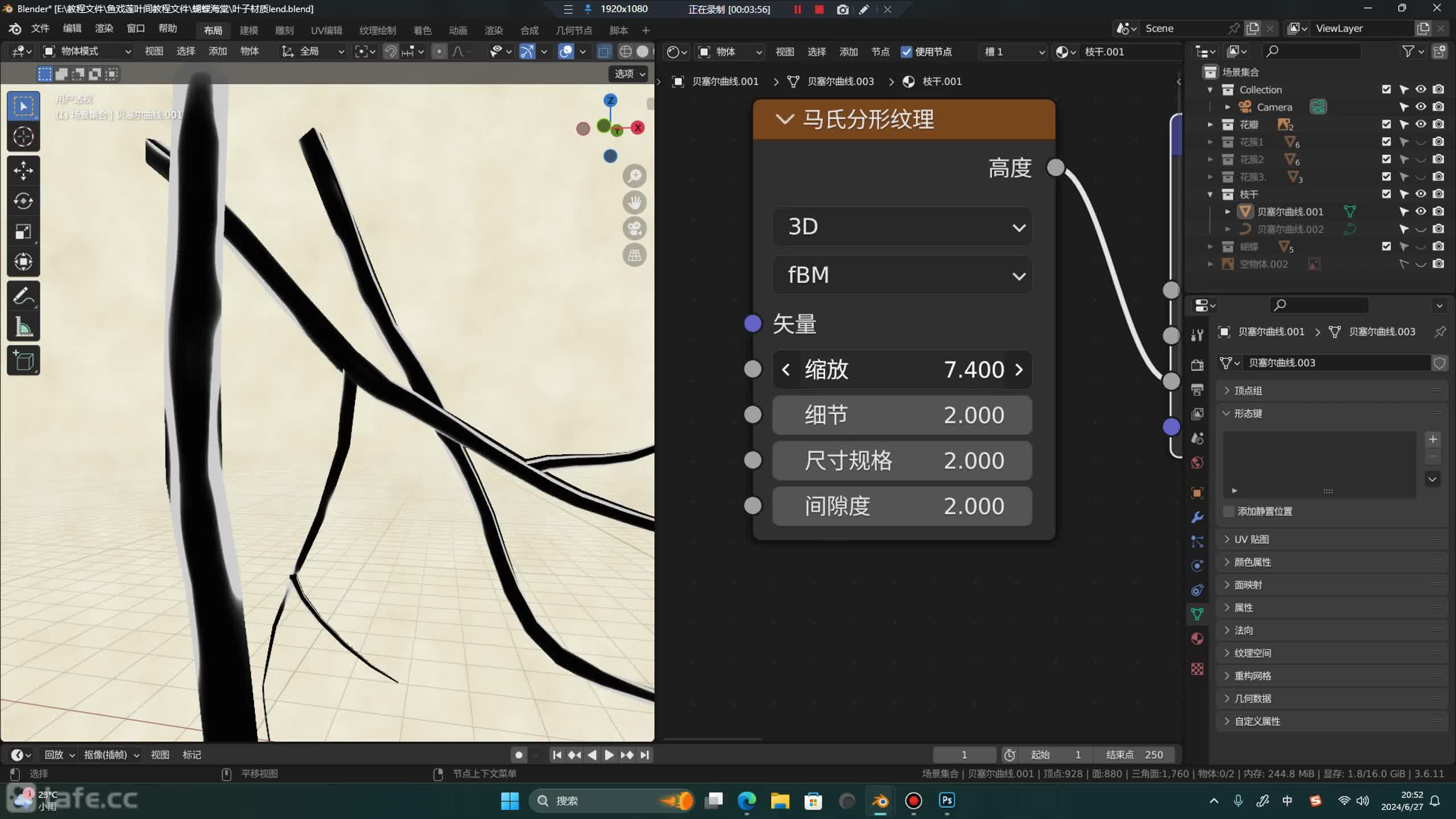
Task: Hide Camera with its eye icon
Action: click(1421, 107)
